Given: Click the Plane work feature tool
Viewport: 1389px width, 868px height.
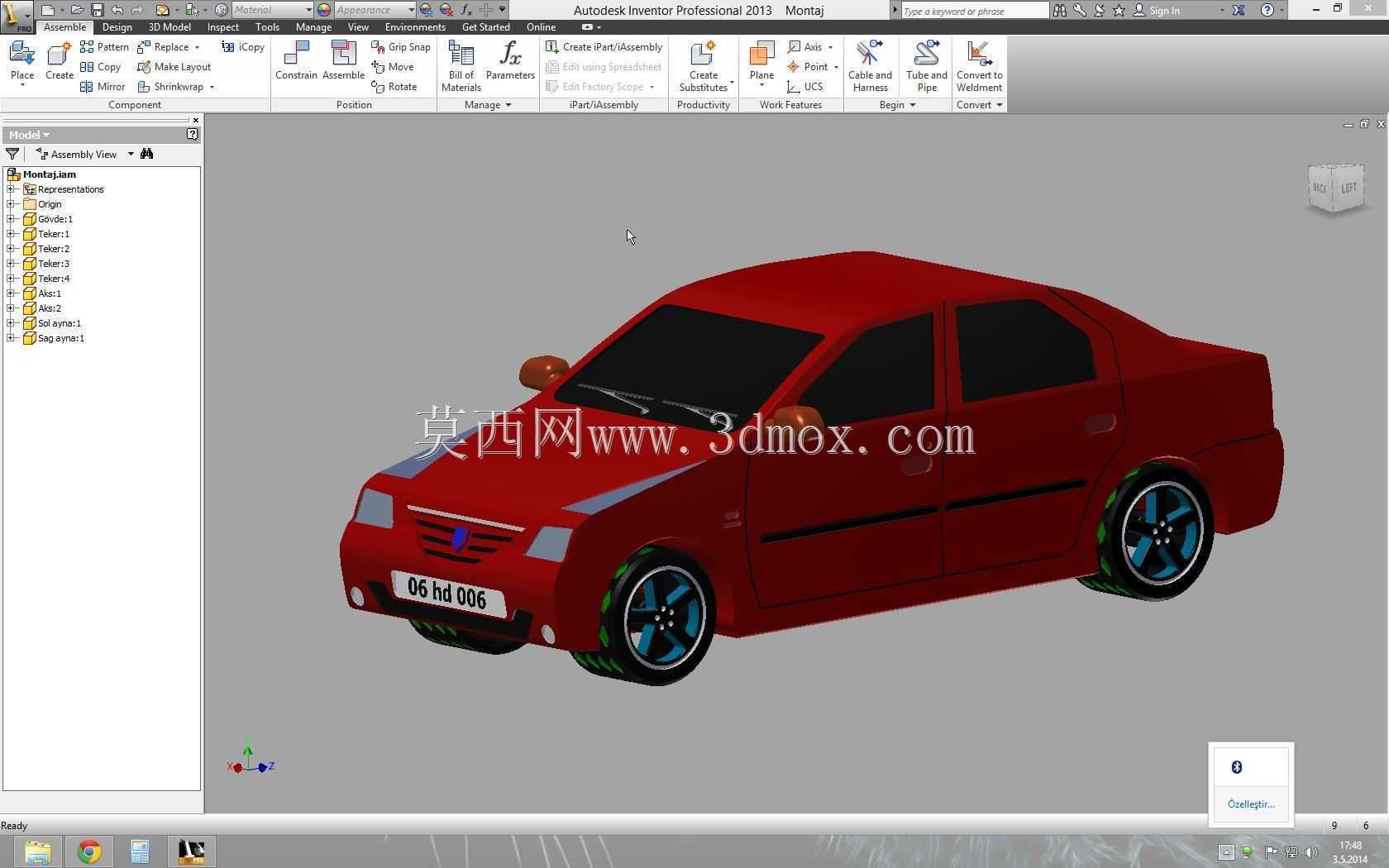Looking at the screenshot, I should tap(761, 62).
